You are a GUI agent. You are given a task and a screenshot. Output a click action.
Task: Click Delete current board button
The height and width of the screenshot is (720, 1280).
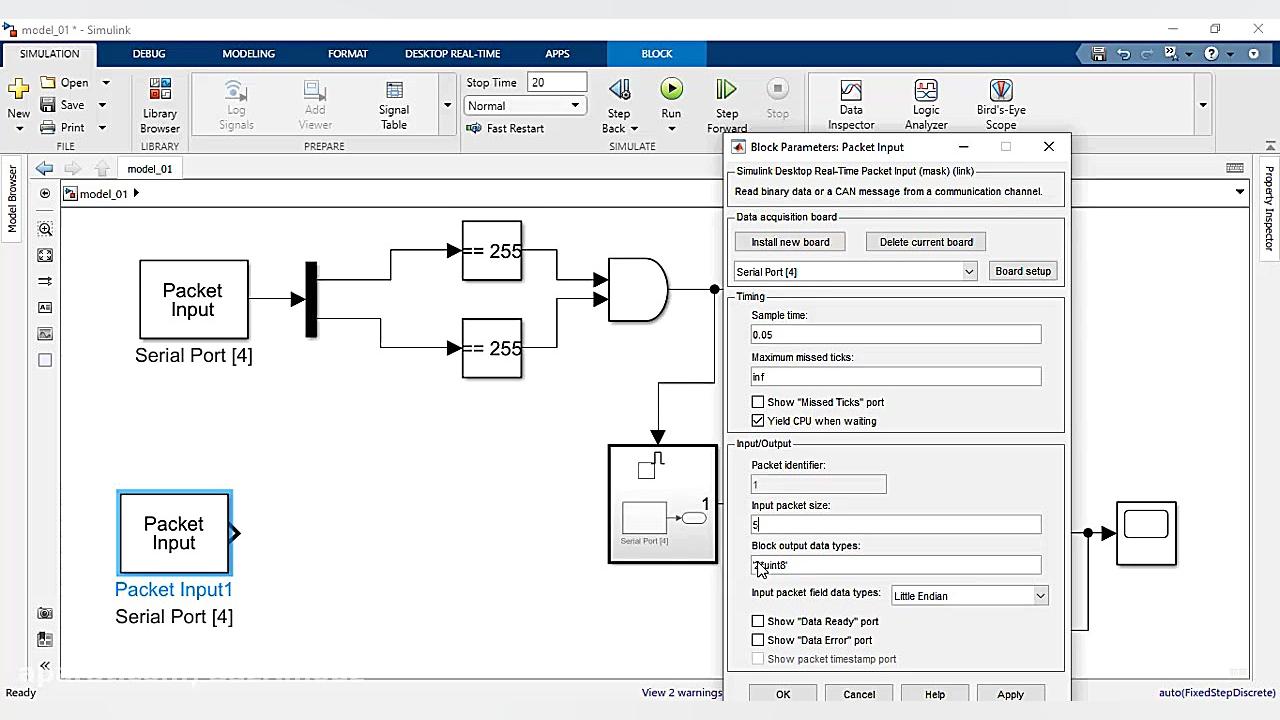926,242
